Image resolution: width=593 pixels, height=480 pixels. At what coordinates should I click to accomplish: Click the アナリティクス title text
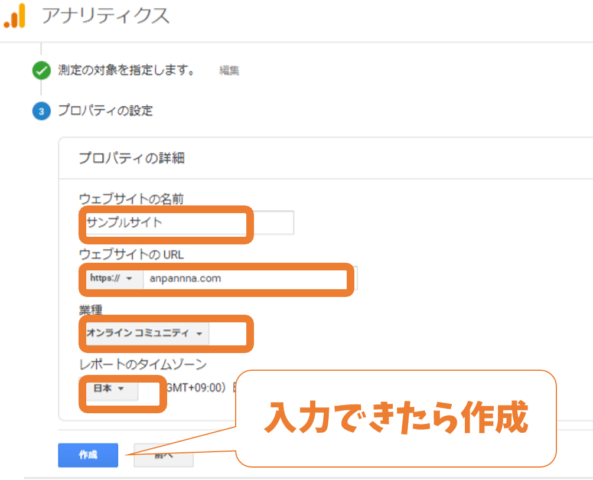(106, 16)
